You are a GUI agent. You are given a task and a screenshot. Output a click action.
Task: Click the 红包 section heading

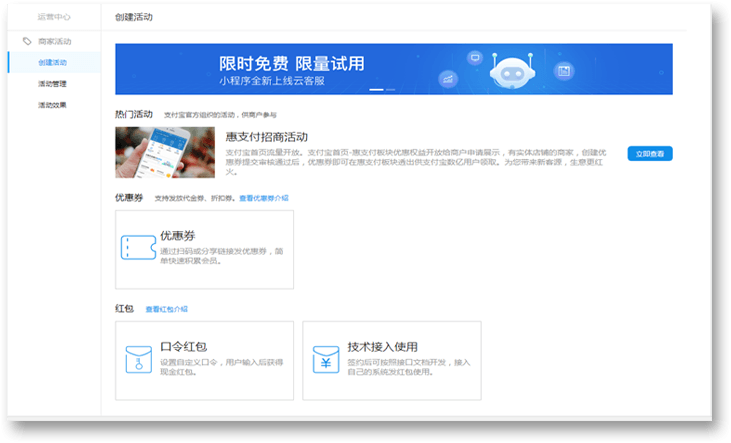[124, 309]
